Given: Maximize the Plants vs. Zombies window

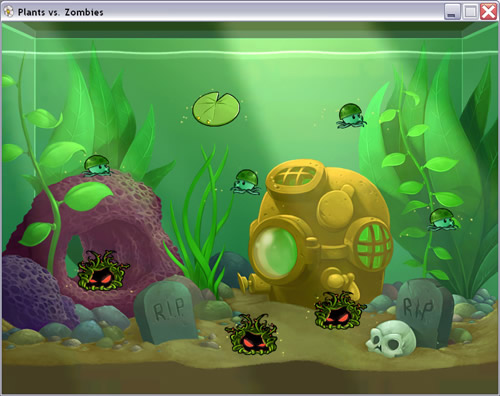Looking at the screenshot, I should pyautogui.click(x=470, y=12).
